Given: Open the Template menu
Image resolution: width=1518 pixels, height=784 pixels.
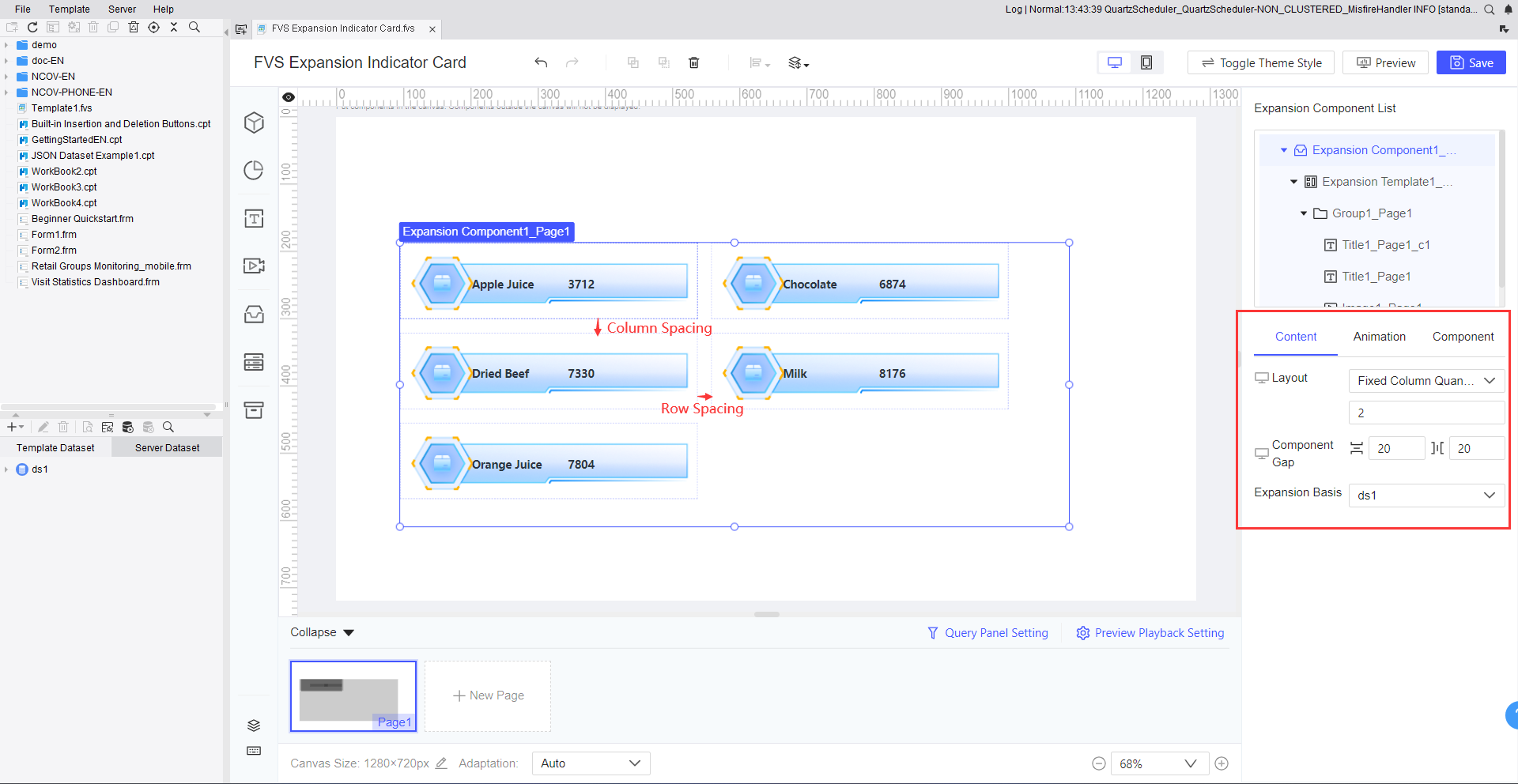Looking at the screenshot, I should tap(70, 9).
